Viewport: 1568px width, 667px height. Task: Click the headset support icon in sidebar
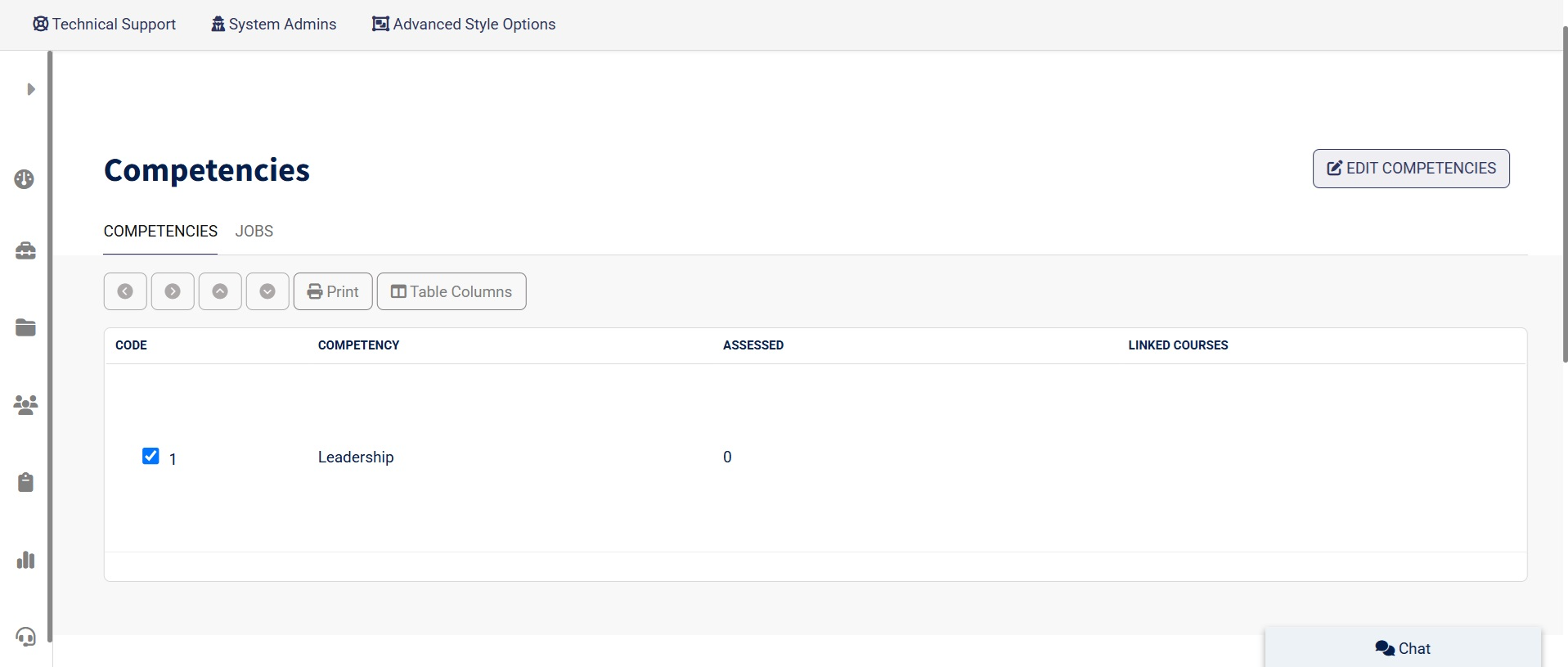(x=25, y=637)
